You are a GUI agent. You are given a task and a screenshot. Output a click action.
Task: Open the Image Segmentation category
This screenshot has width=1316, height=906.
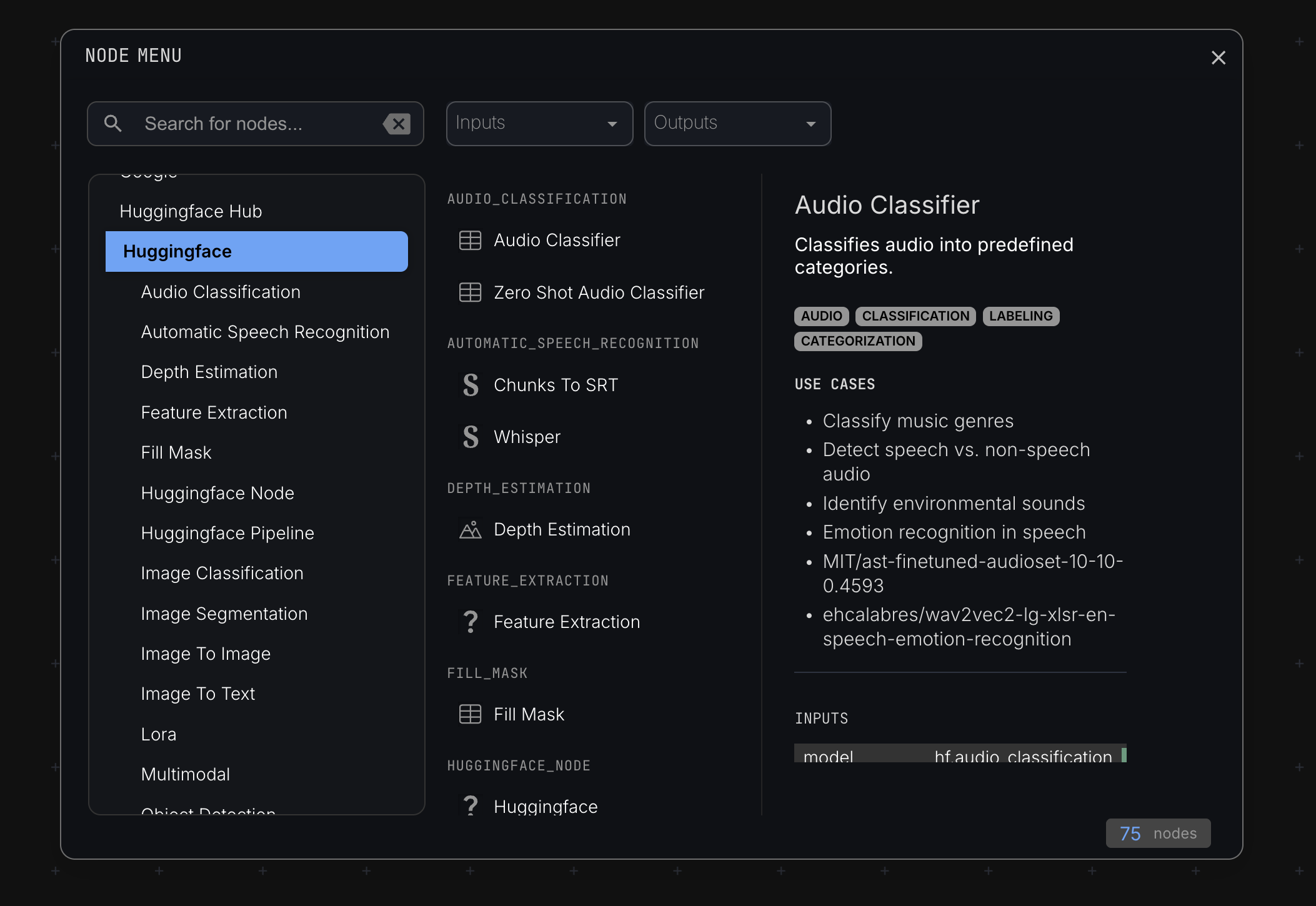[x=224, y=613]
